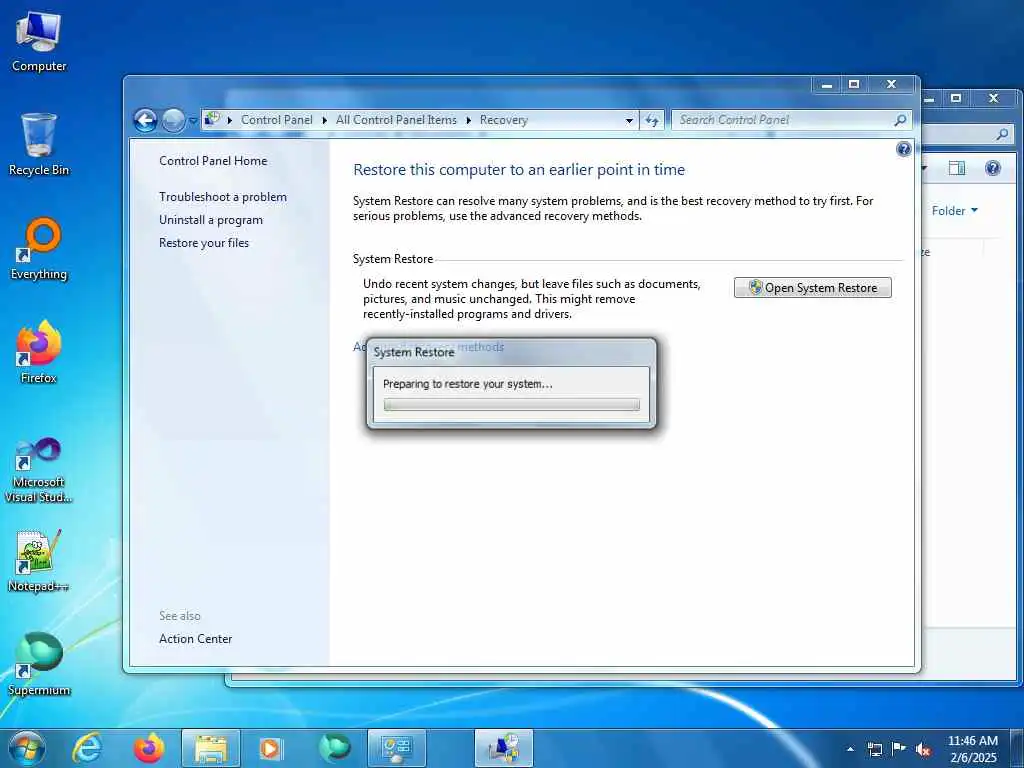Select the Control Panel breadcrumb
The height and width of the screenshot is (768, 1024).
pyautogui.click(x=276, y=120)
